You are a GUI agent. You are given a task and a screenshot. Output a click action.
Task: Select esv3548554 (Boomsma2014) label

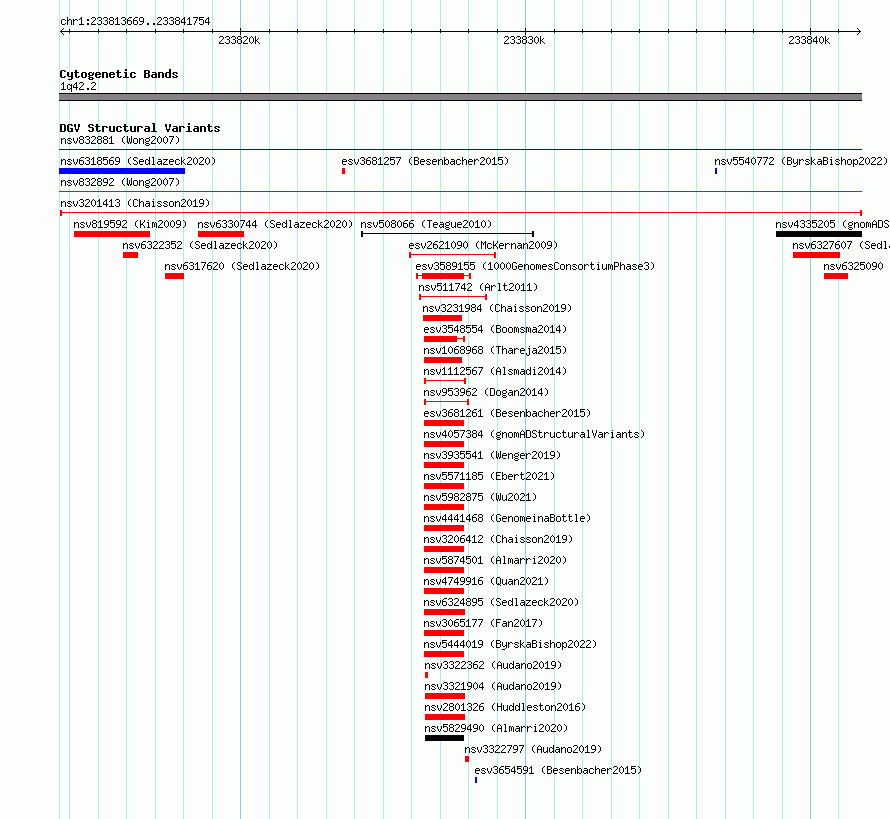coord(495,329)
